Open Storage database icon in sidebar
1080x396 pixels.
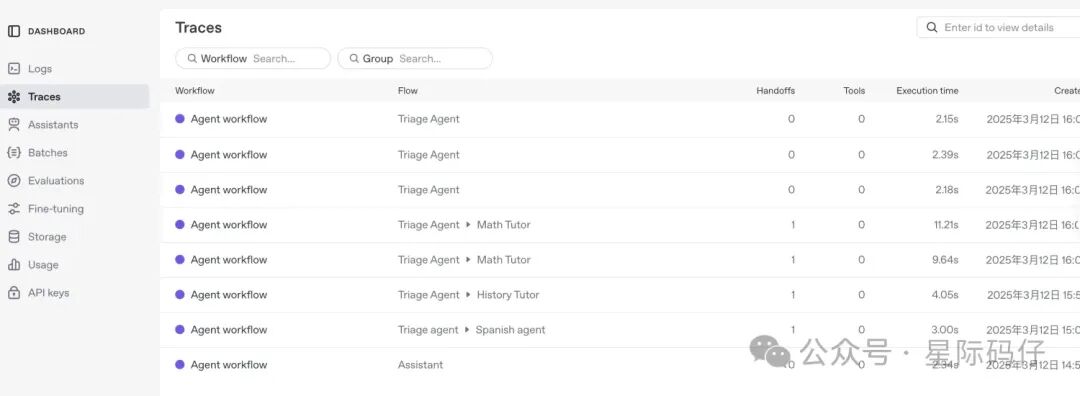tap(14, 237)
